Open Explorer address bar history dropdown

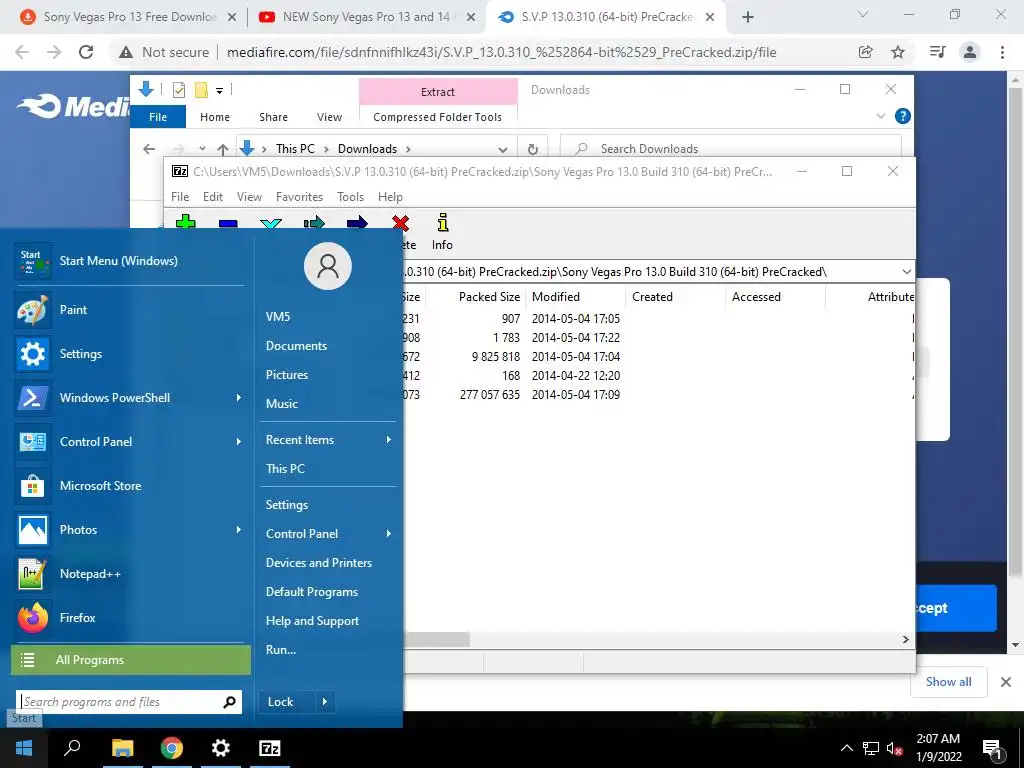(502, 149)
